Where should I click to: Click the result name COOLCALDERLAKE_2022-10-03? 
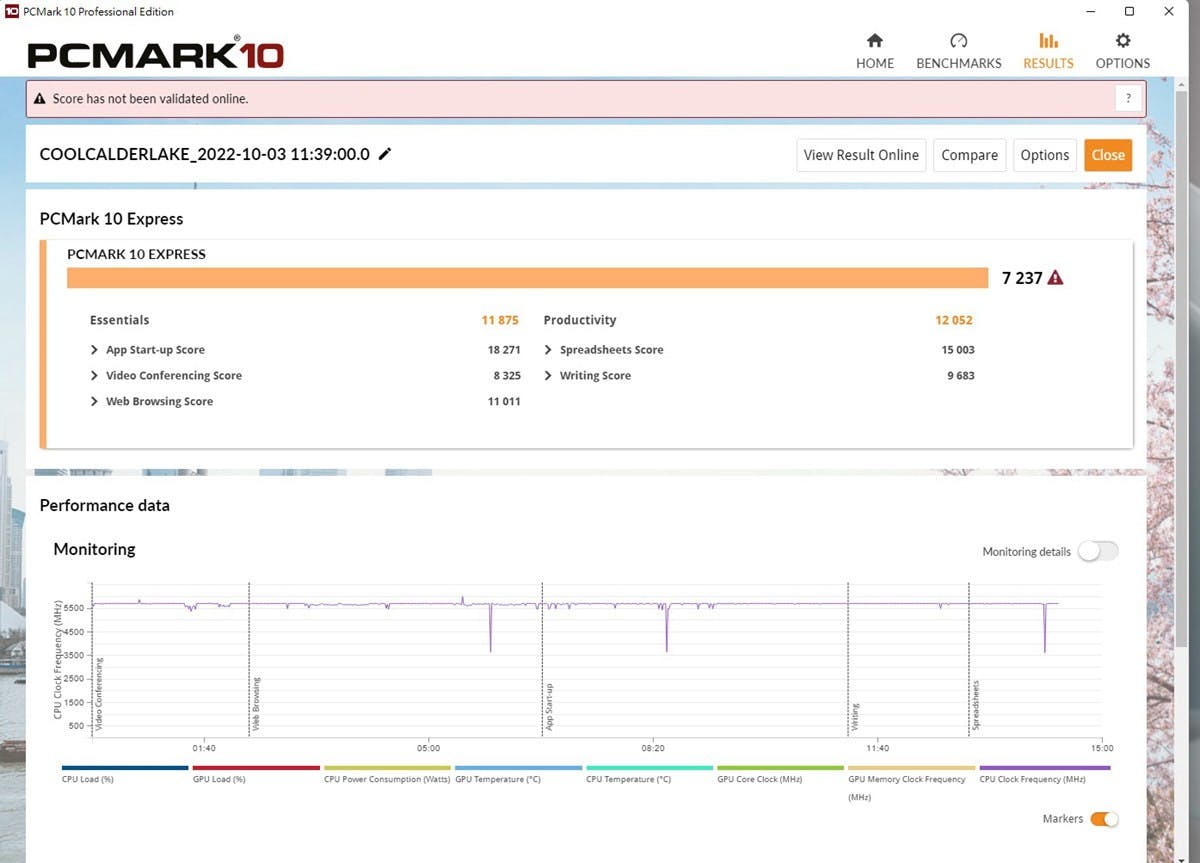pos(204,154)
